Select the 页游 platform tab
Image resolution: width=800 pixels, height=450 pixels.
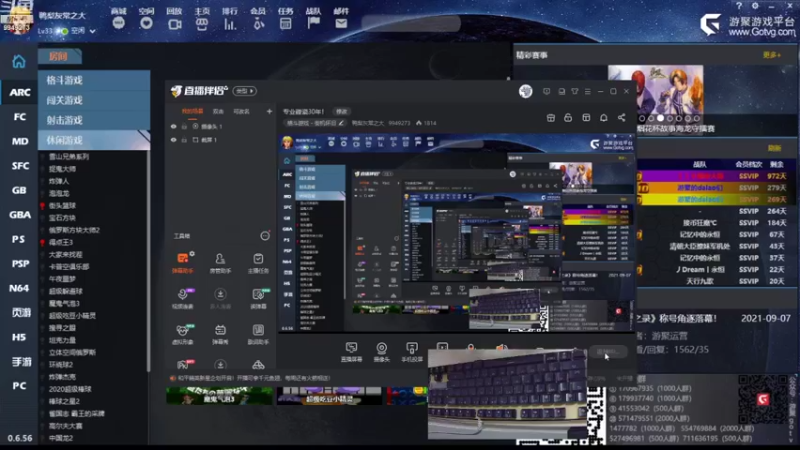point(19,313)
